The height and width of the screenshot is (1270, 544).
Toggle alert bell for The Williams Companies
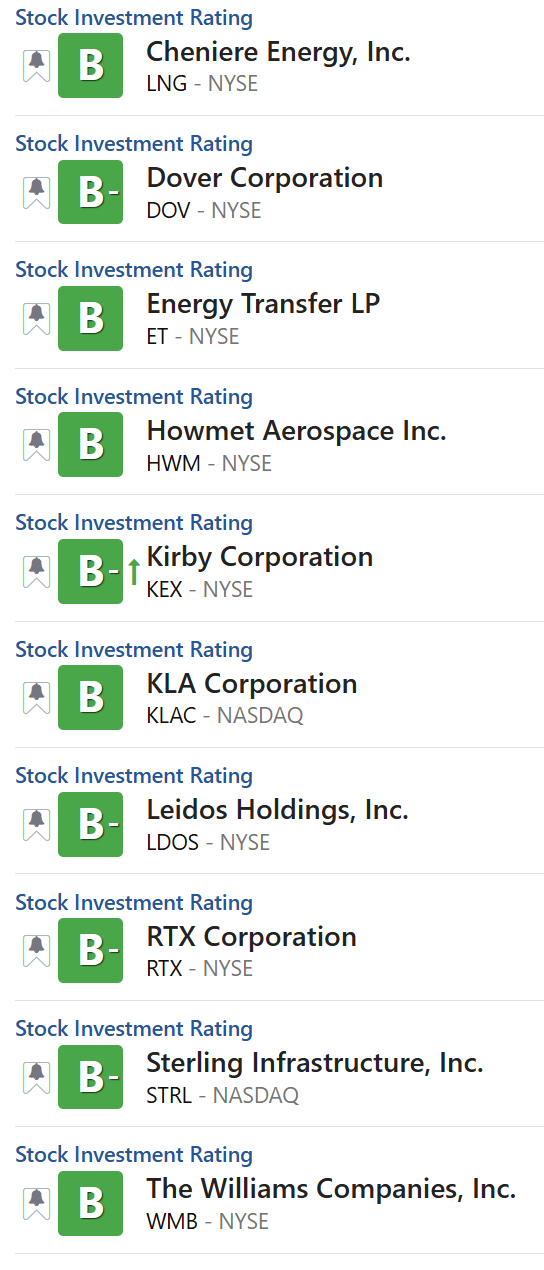pos(37,1204)
